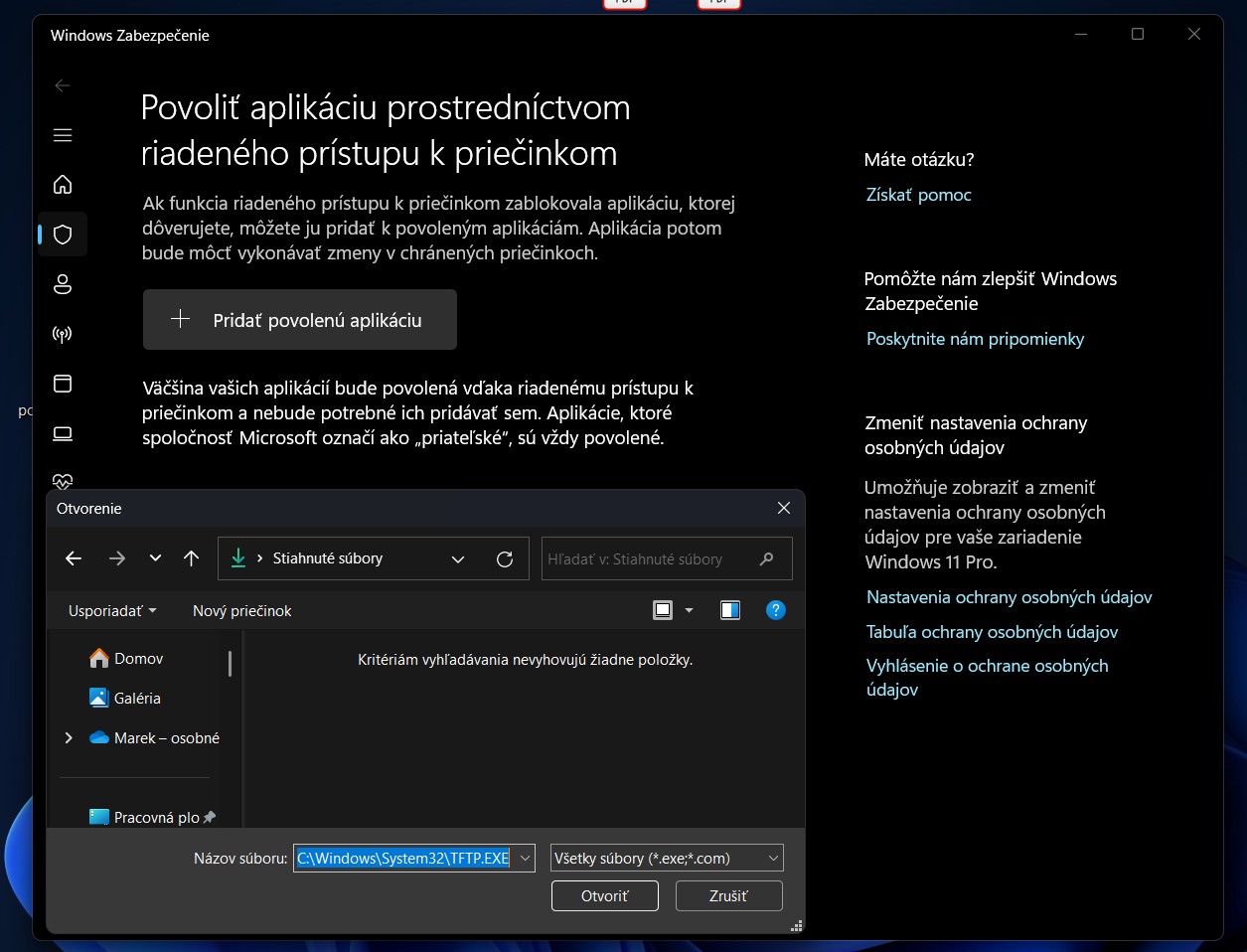Navigate back in Otvorenie dialog
1247x952 pixels.
tap(74, 558)
